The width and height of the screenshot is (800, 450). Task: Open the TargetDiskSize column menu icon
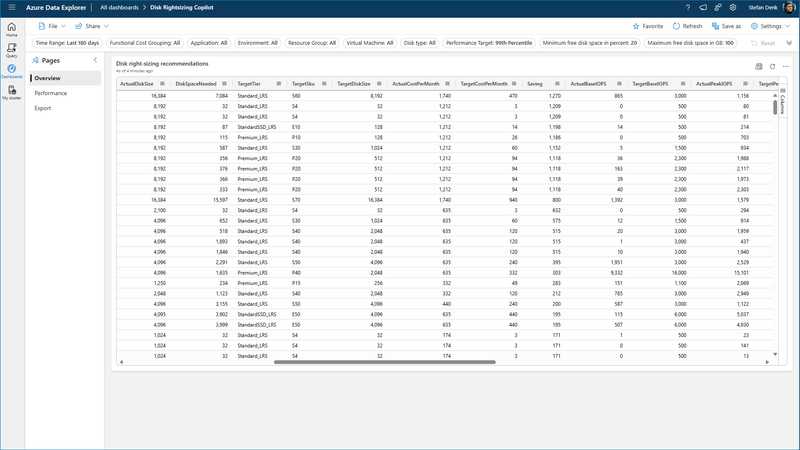pyautogui.click(x=379, y=84)
